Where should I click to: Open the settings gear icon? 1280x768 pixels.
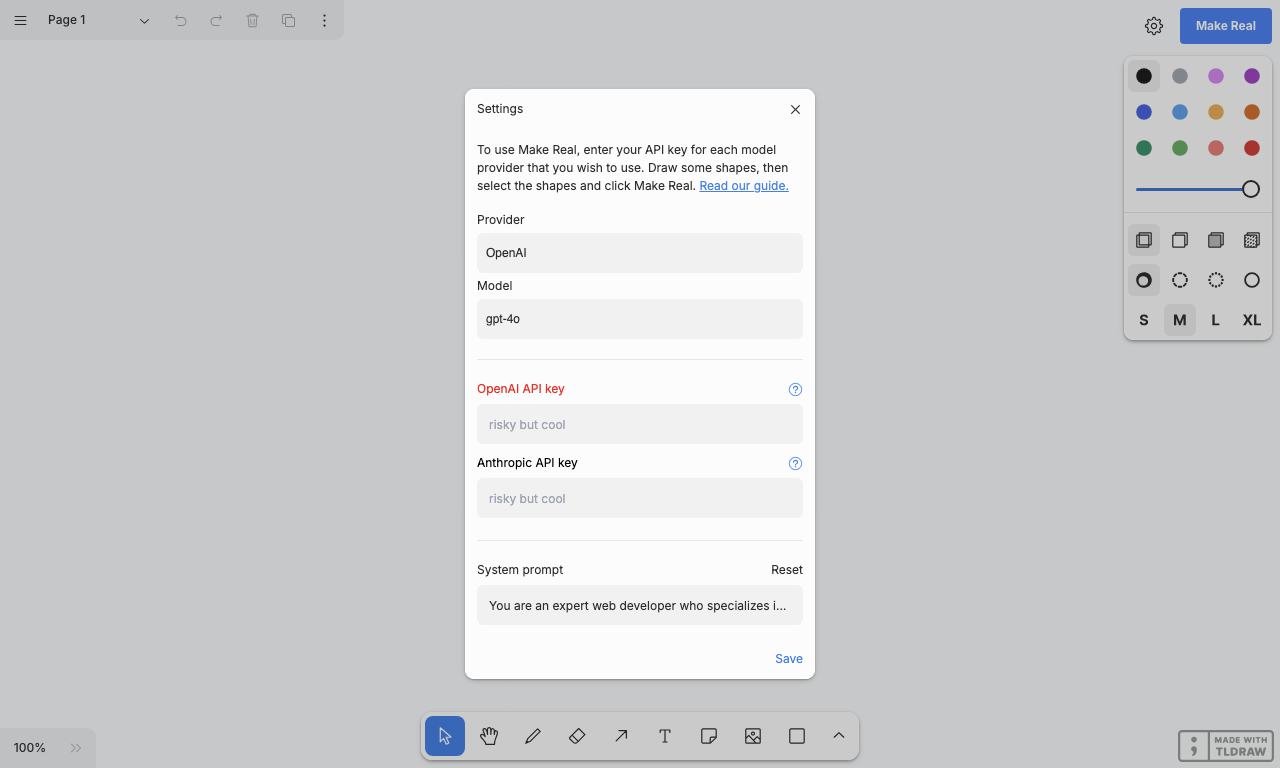click(x=1154, y=26)
